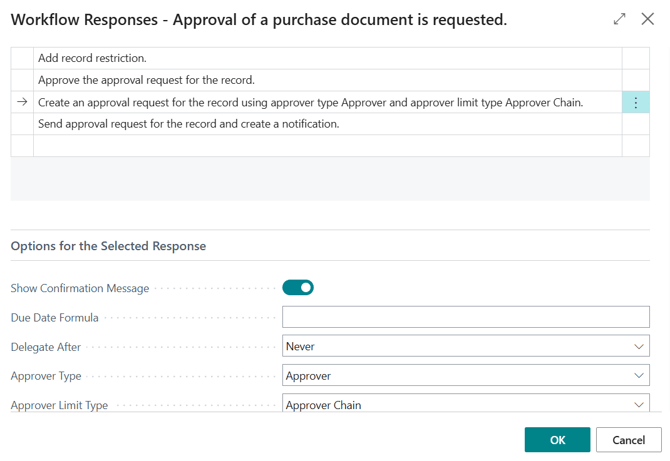
Task: Click the row selector cell for Add record restriction
Action: [22, 58]
